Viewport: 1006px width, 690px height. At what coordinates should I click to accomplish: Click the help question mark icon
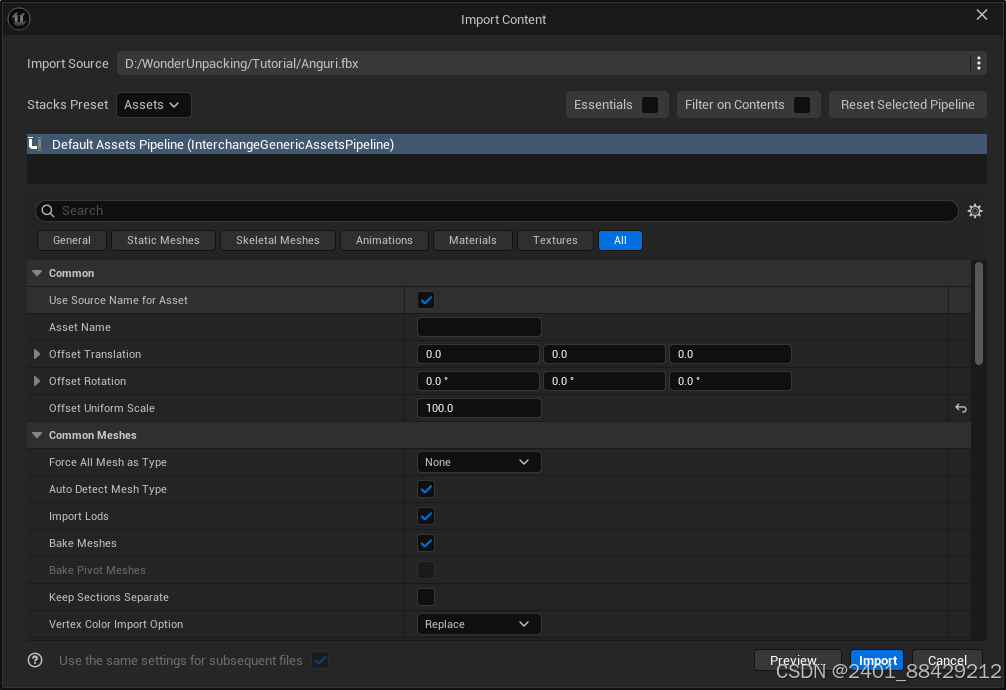[35, 660]
